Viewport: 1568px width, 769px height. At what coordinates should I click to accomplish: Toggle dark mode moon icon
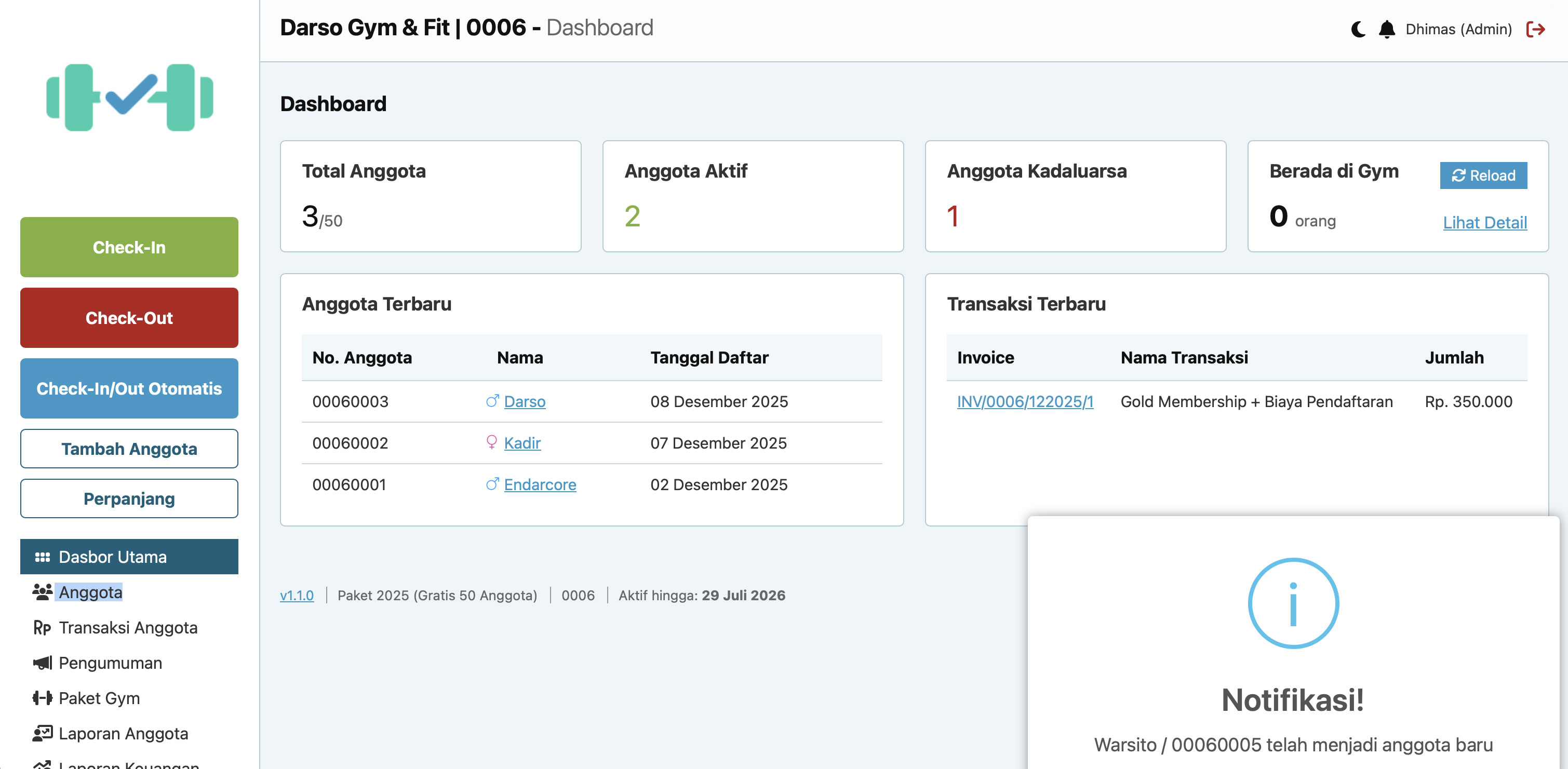pos(1358,29)
